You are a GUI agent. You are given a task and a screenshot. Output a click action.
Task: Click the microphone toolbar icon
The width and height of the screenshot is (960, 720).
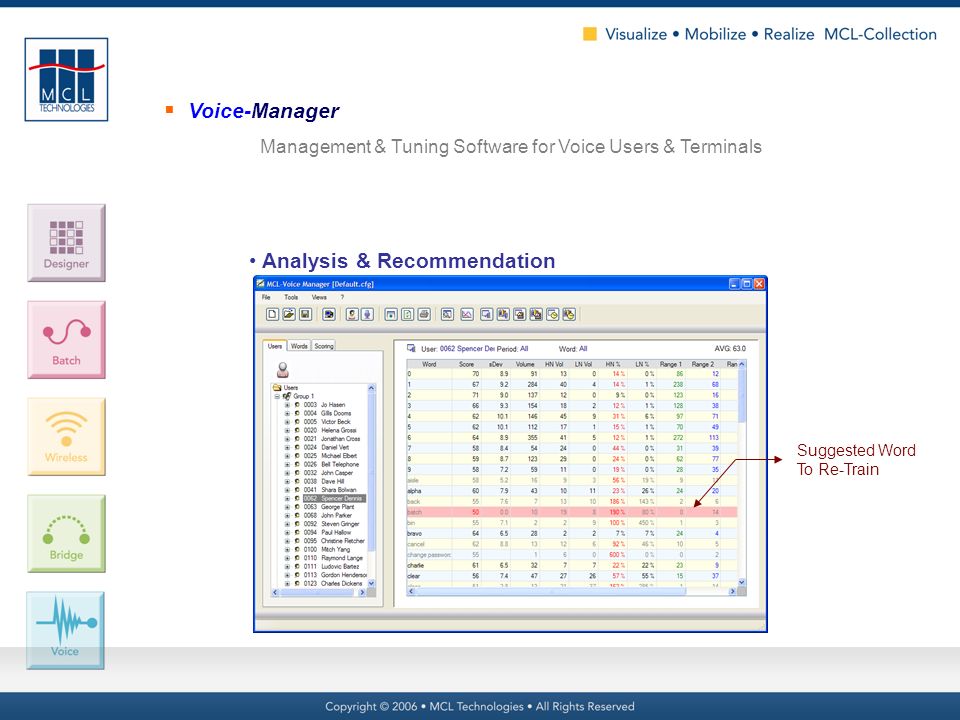point(367,315)
